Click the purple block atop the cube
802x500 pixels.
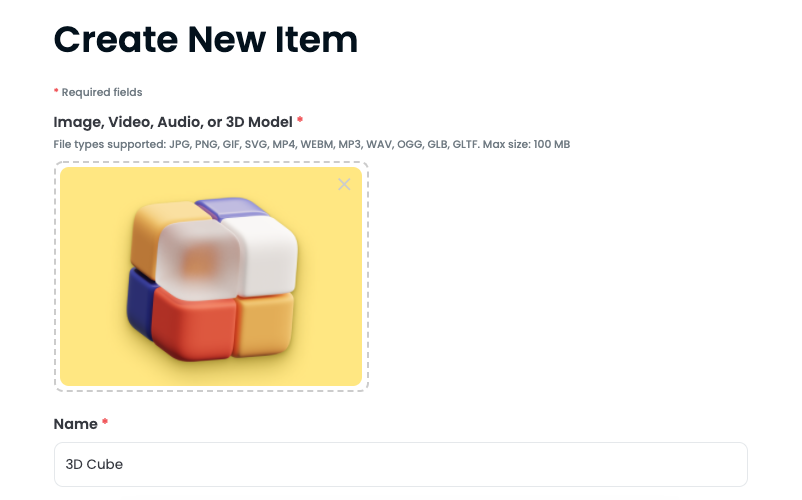point(233,207)
